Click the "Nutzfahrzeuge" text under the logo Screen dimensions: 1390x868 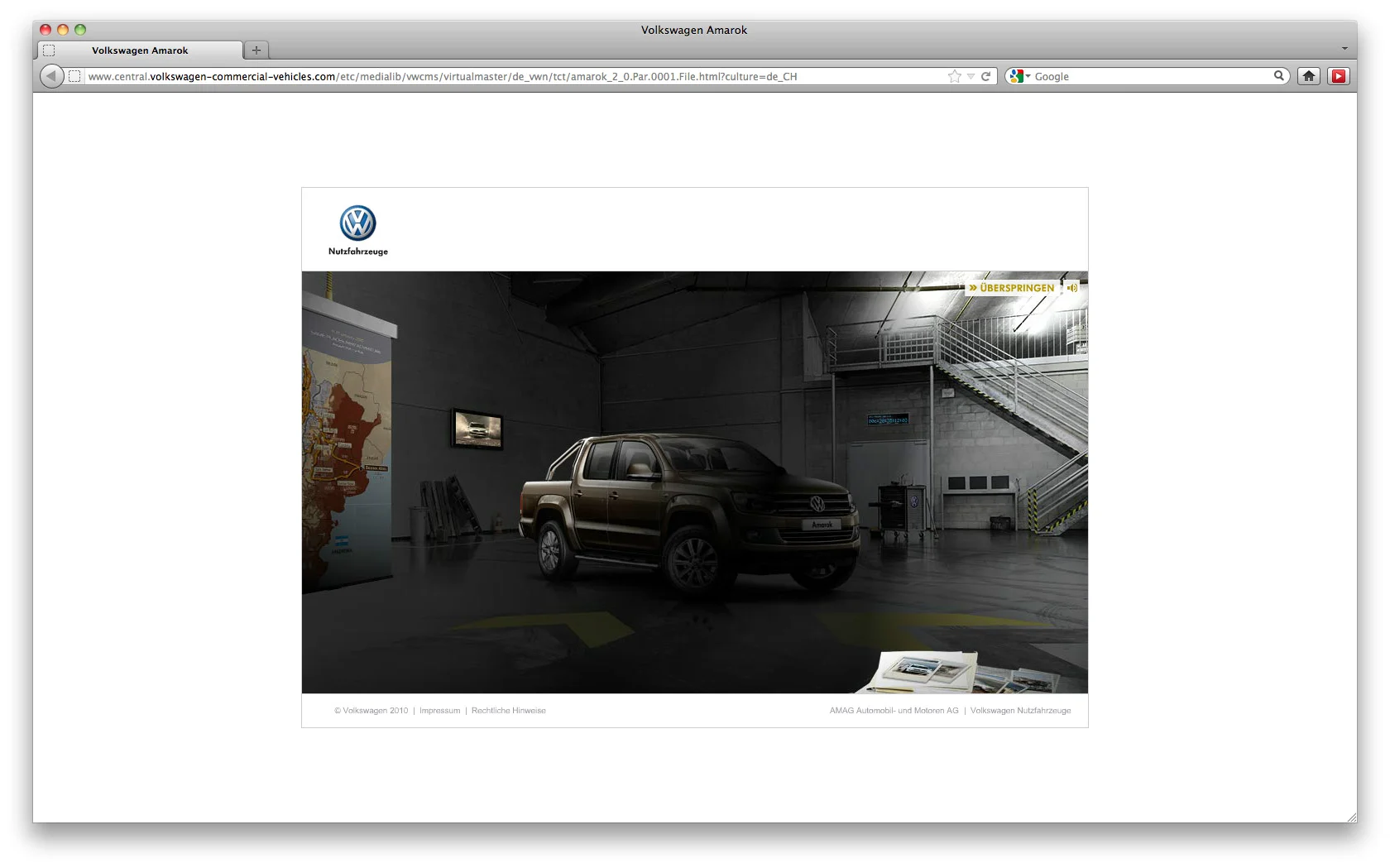click(x=358, y=252)
